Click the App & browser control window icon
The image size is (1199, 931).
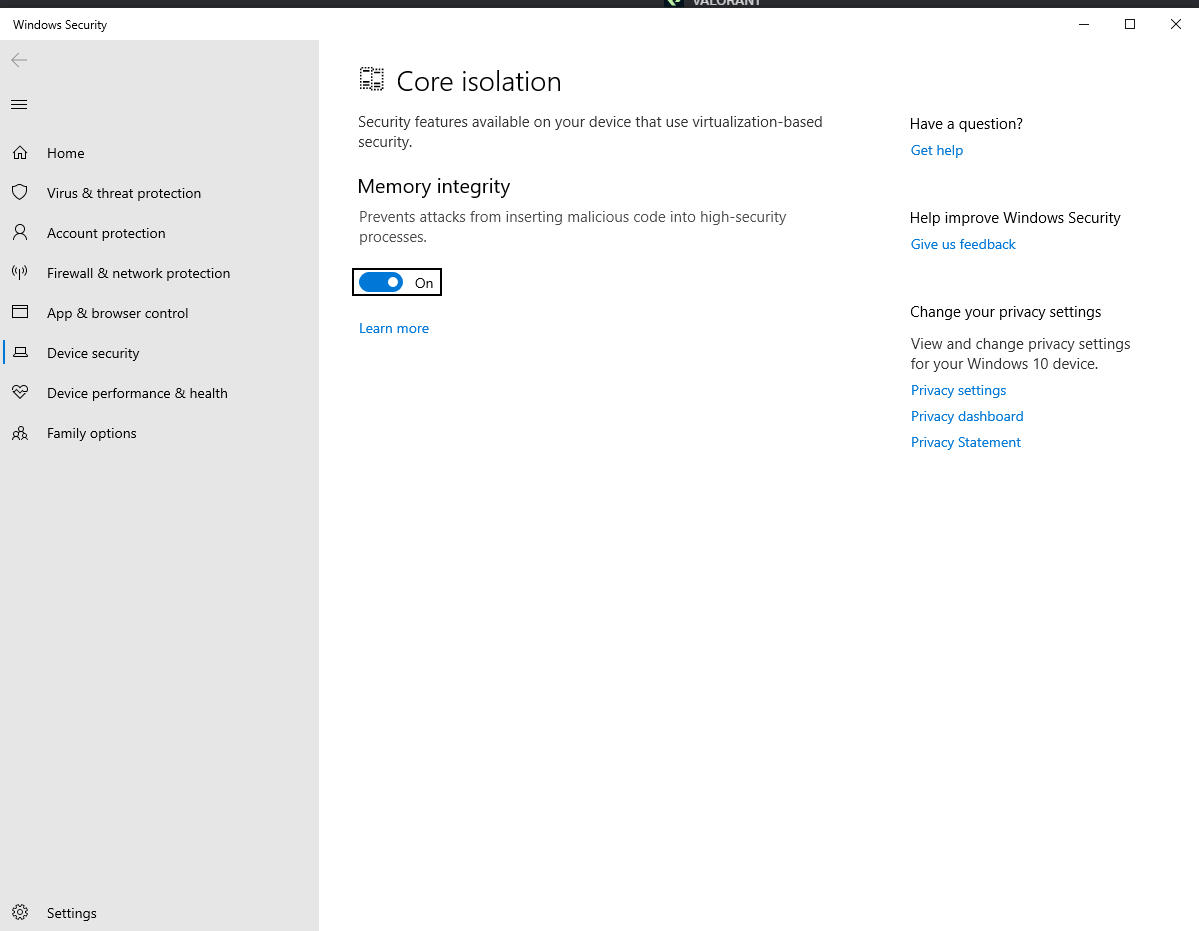click(20, 313)
